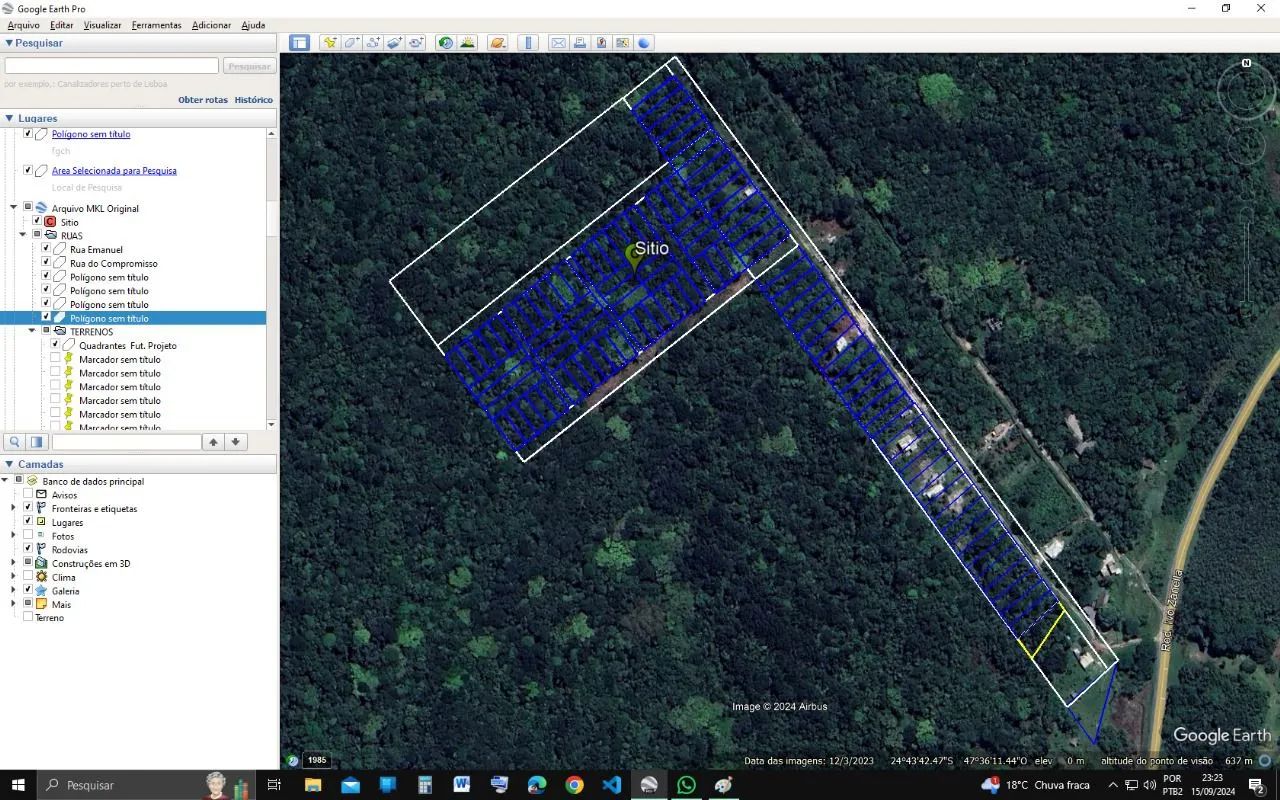Disable the Fronteiras e etiquetas layer checkbox
The width and height of the screenshot is (1280, 800).
pos(28,508)
